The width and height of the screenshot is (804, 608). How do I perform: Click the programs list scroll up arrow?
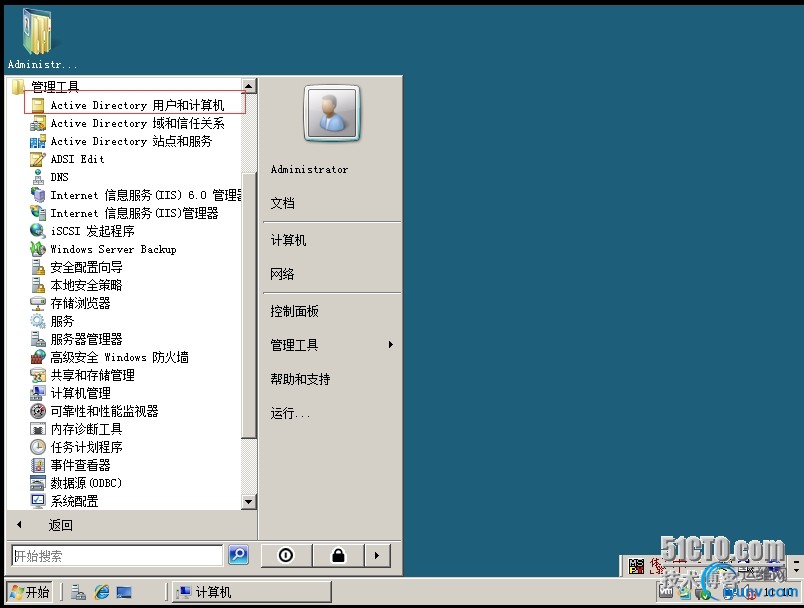(x=249, y=86)
